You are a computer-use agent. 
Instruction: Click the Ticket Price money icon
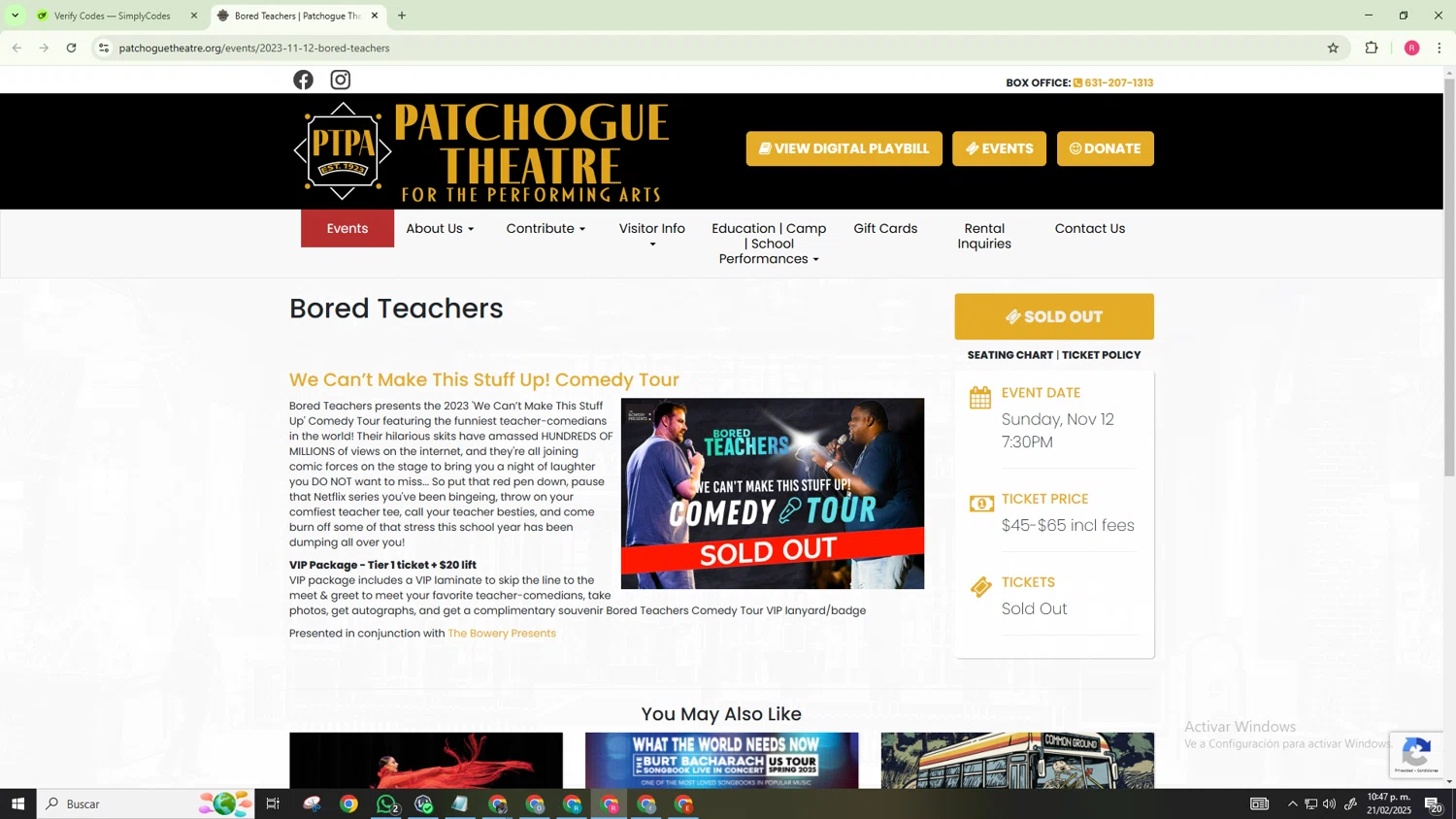(981, 504)
